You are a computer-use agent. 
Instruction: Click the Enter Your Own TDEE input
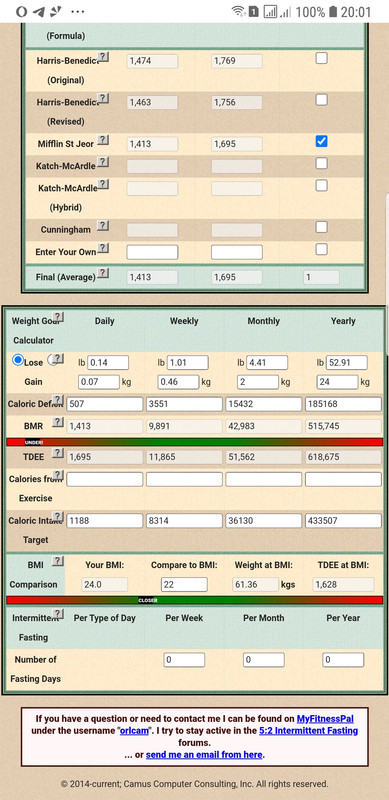(237, 252)
